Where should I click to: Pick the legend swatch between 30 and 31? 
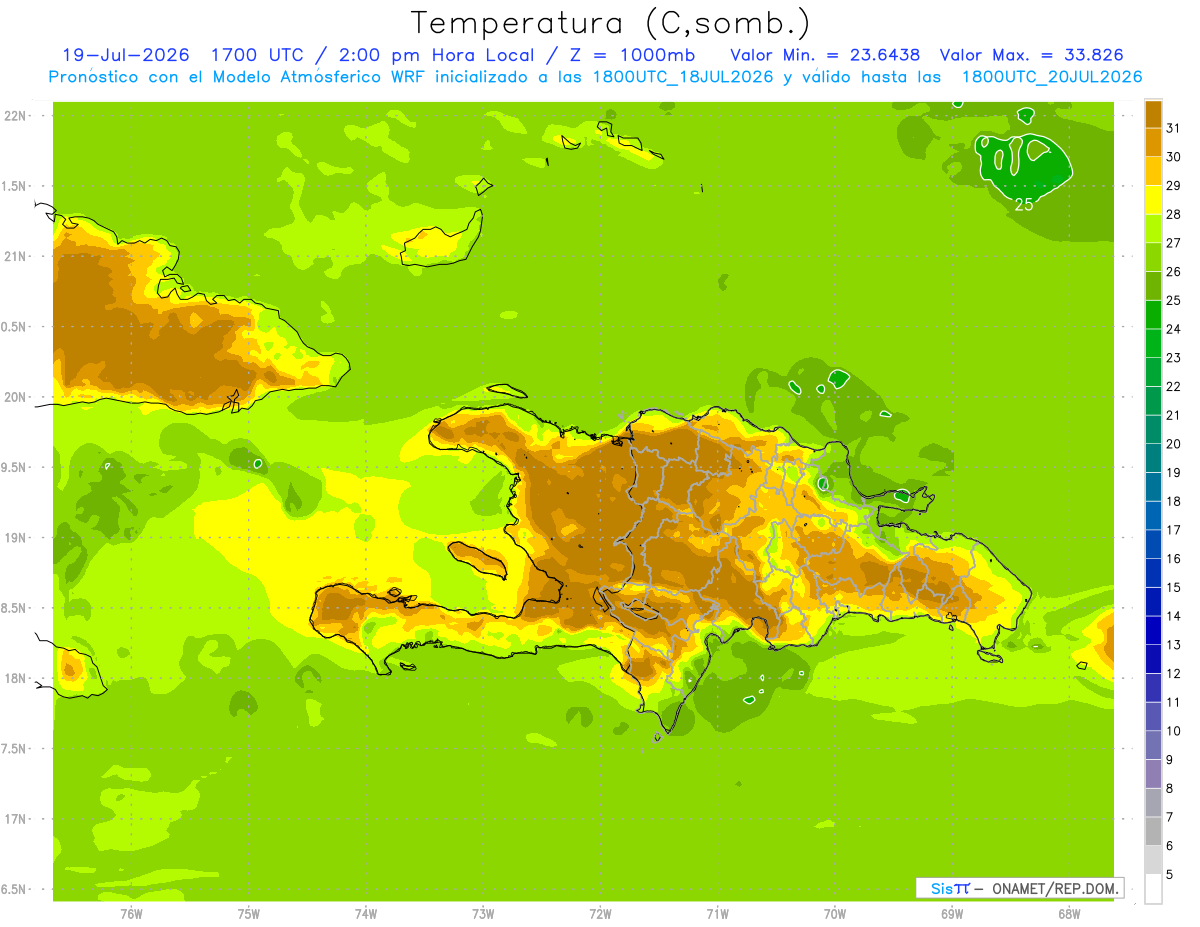pos(1154,142)
